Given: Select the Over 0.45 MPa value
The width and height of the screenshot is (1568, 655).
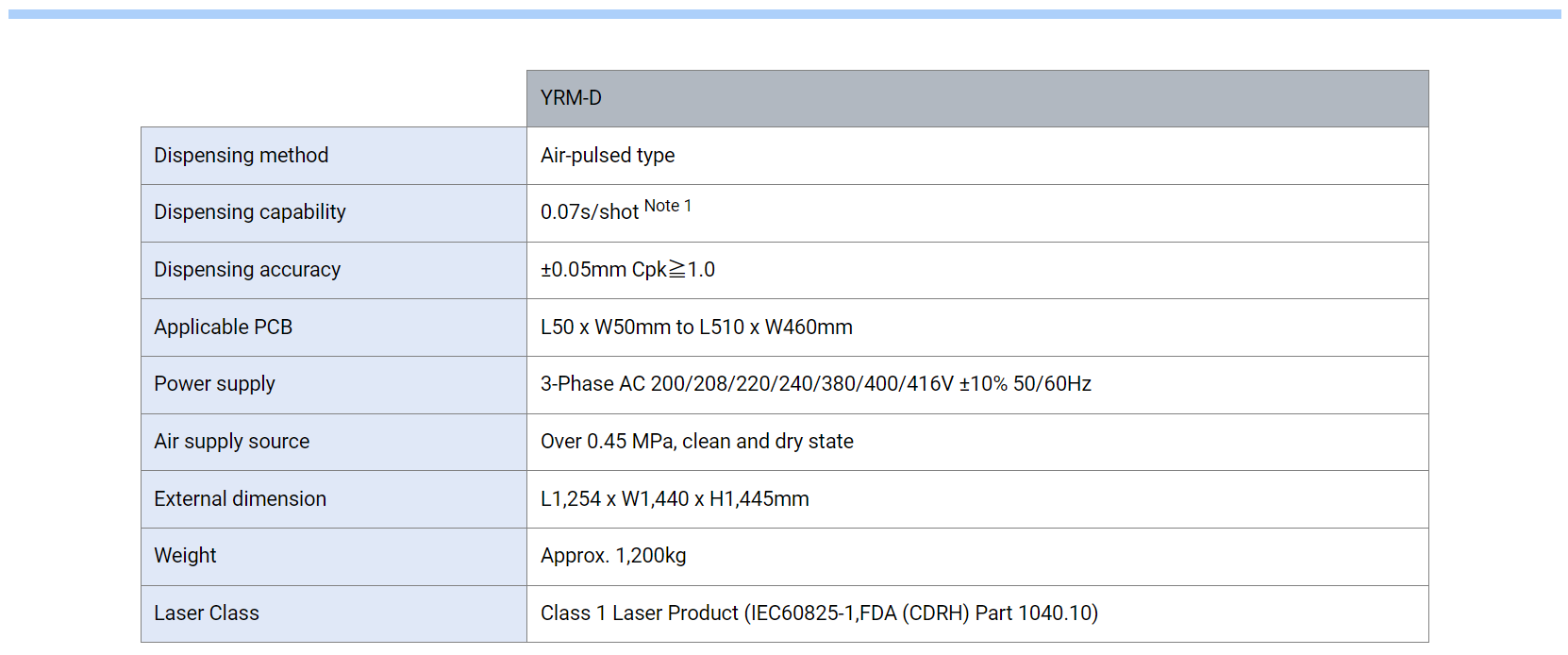Looking at the screenshot, I should click(697, 442).
